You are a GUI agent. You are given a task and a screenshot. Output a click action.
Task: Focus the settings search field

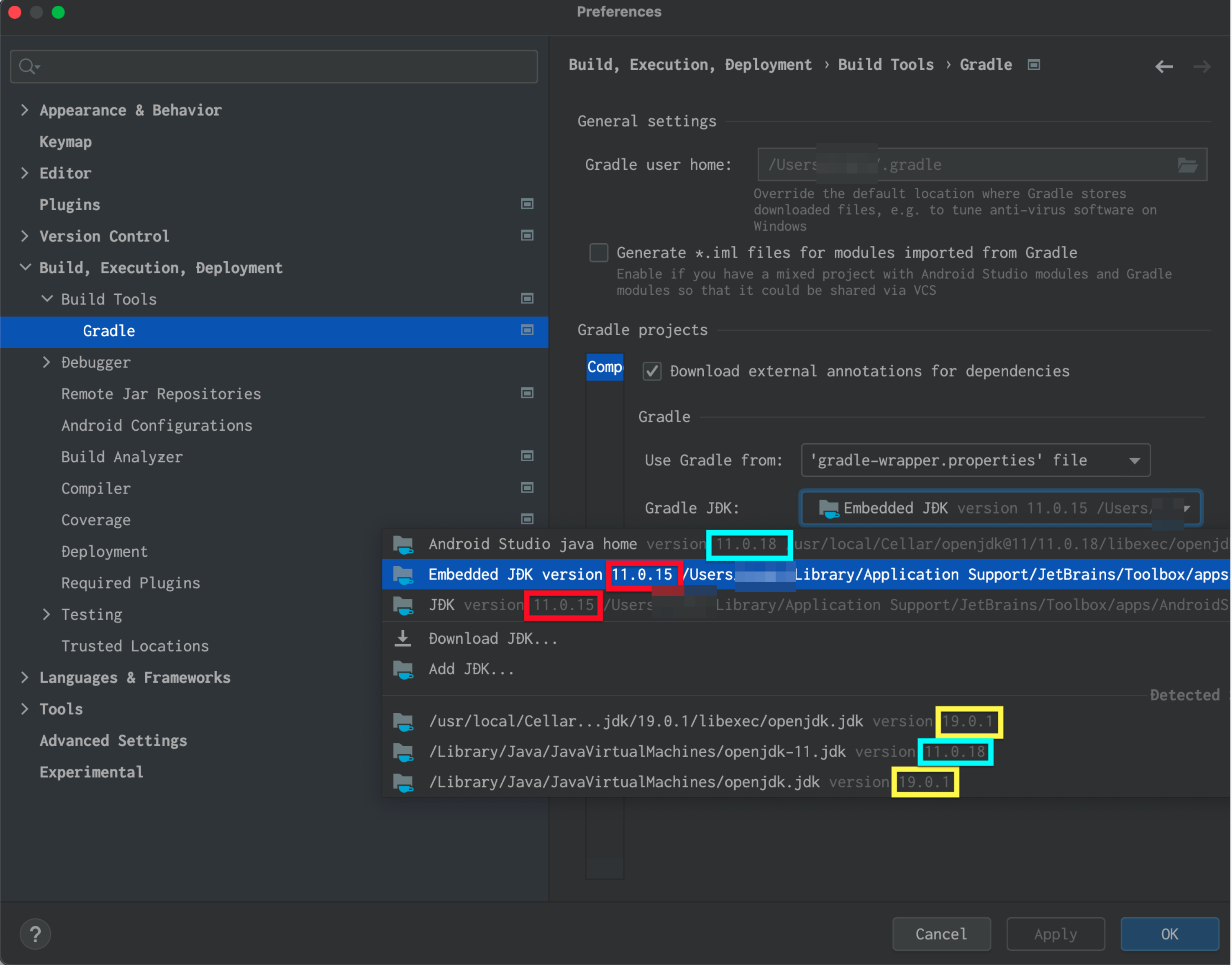coord(274,67)
